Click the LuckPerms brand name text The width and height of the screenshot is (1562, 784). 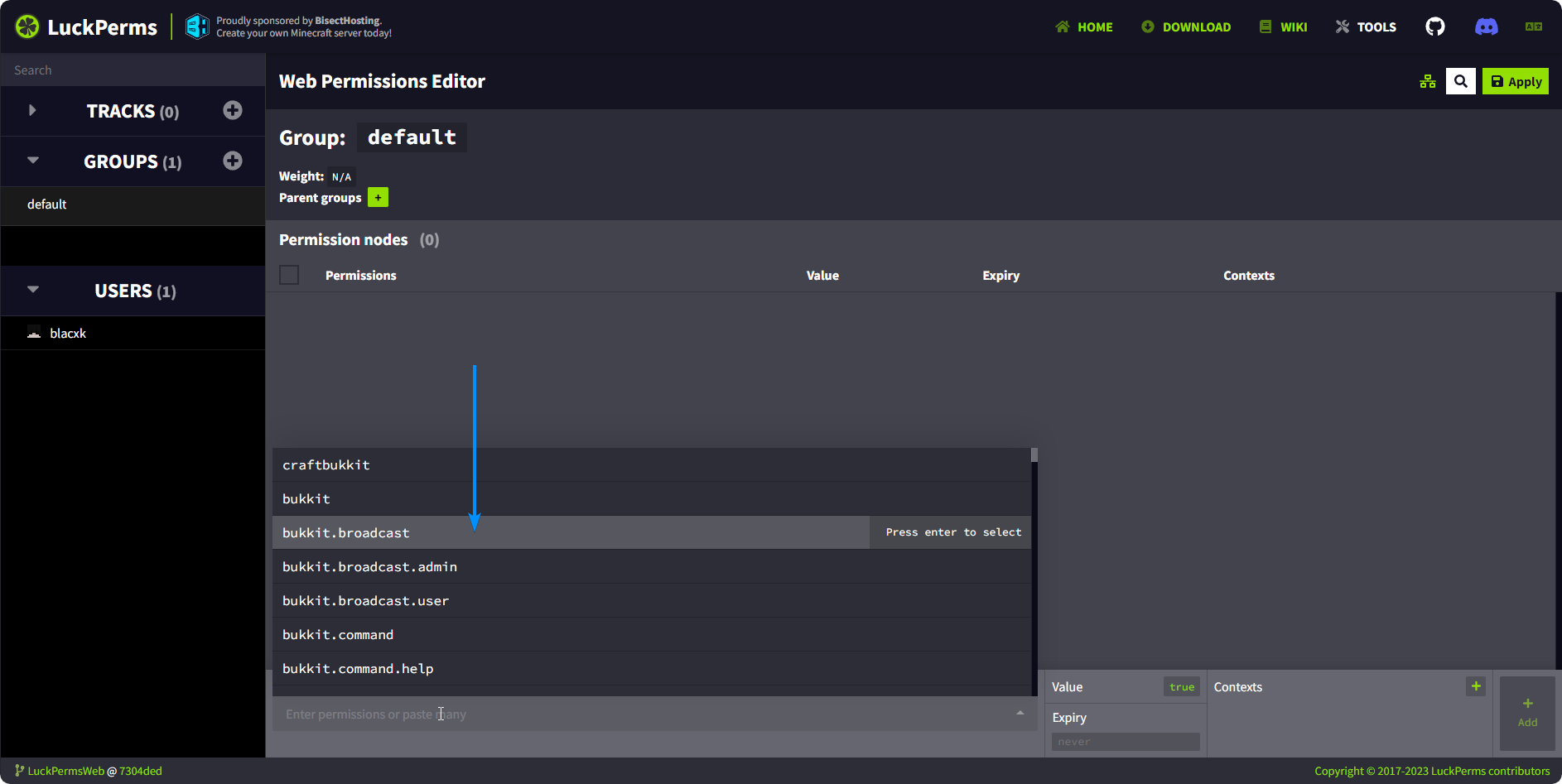click(102, 27)
